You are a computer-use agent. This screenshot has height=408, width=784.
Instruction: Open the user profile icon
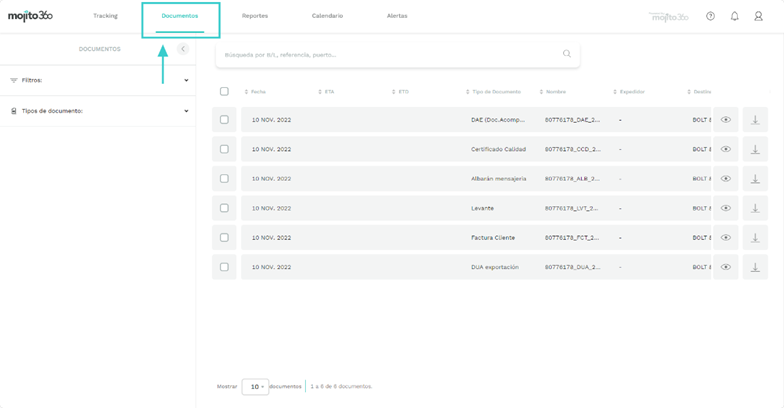tap(758, 16)
